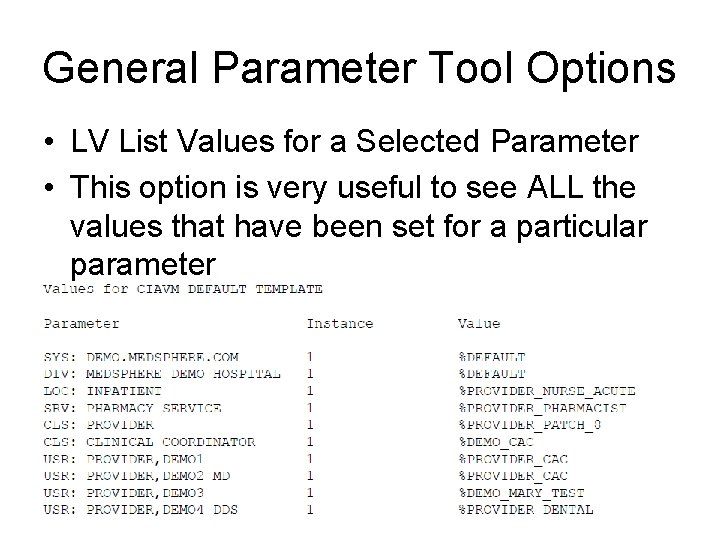Click the %PROVIDER_NURSE_ACUTE value

[546, 391]
